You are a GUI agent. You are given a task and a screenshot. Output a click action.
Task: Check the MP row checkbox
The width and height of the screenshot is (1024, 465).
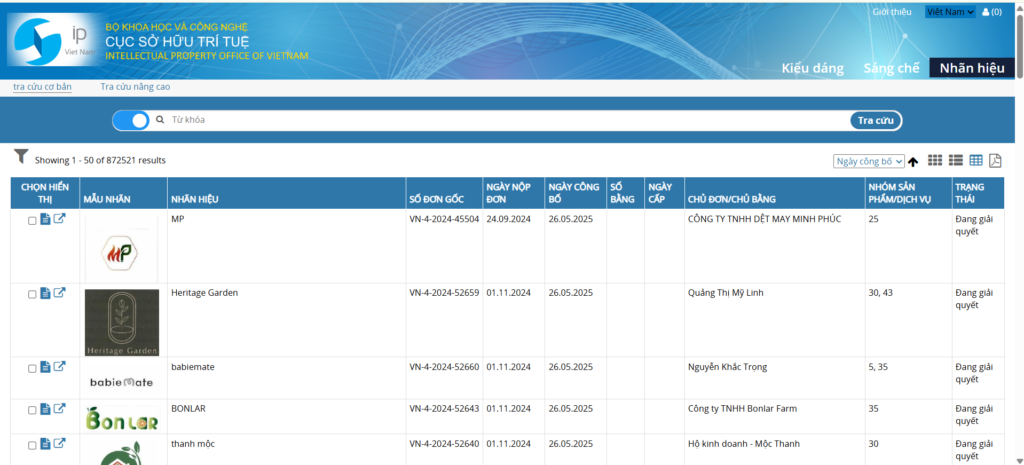pos(32,221)
